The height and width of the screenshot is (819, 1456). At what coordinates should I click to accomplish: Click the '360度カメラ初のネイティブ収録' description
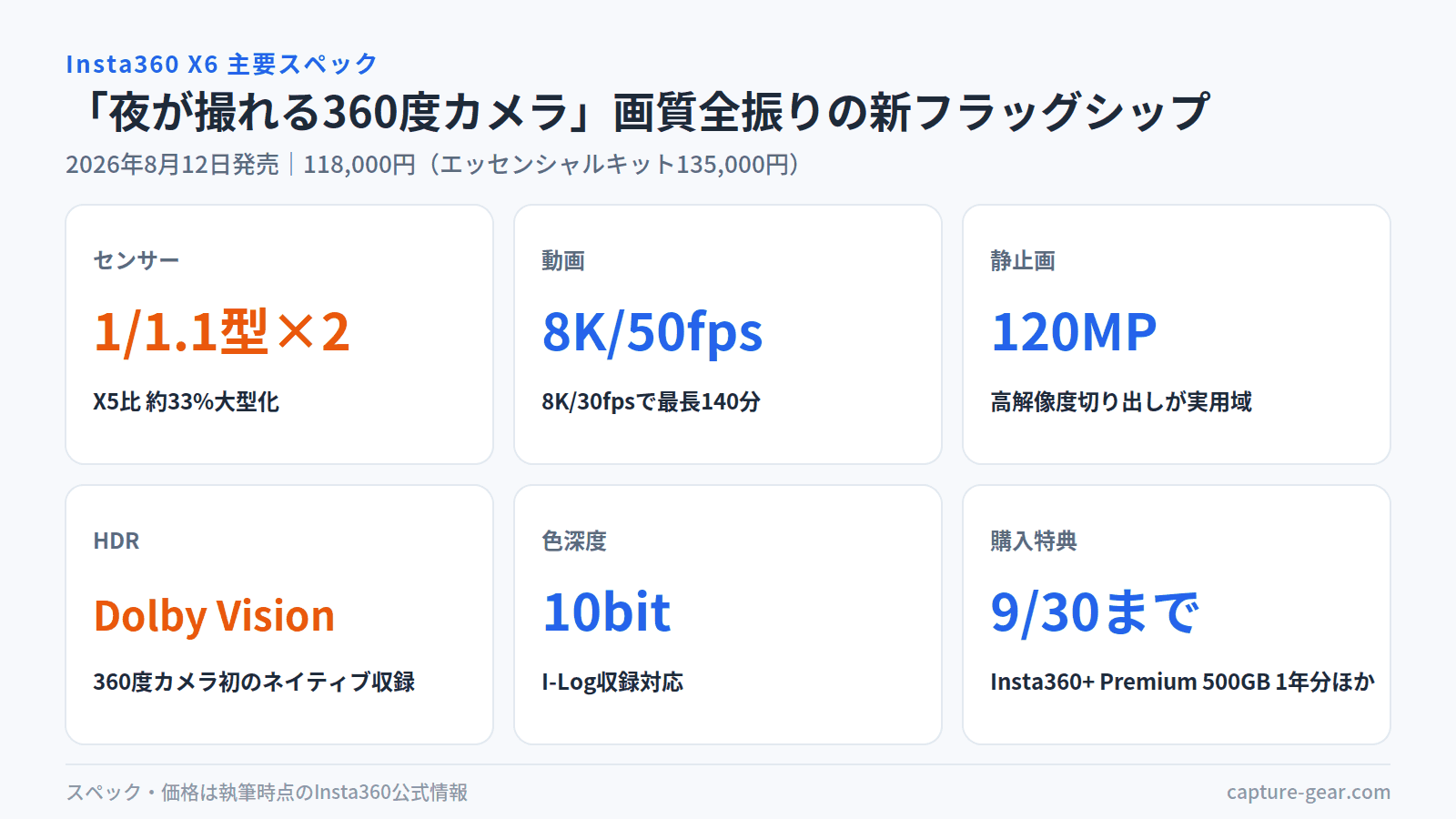coord(254,682)
